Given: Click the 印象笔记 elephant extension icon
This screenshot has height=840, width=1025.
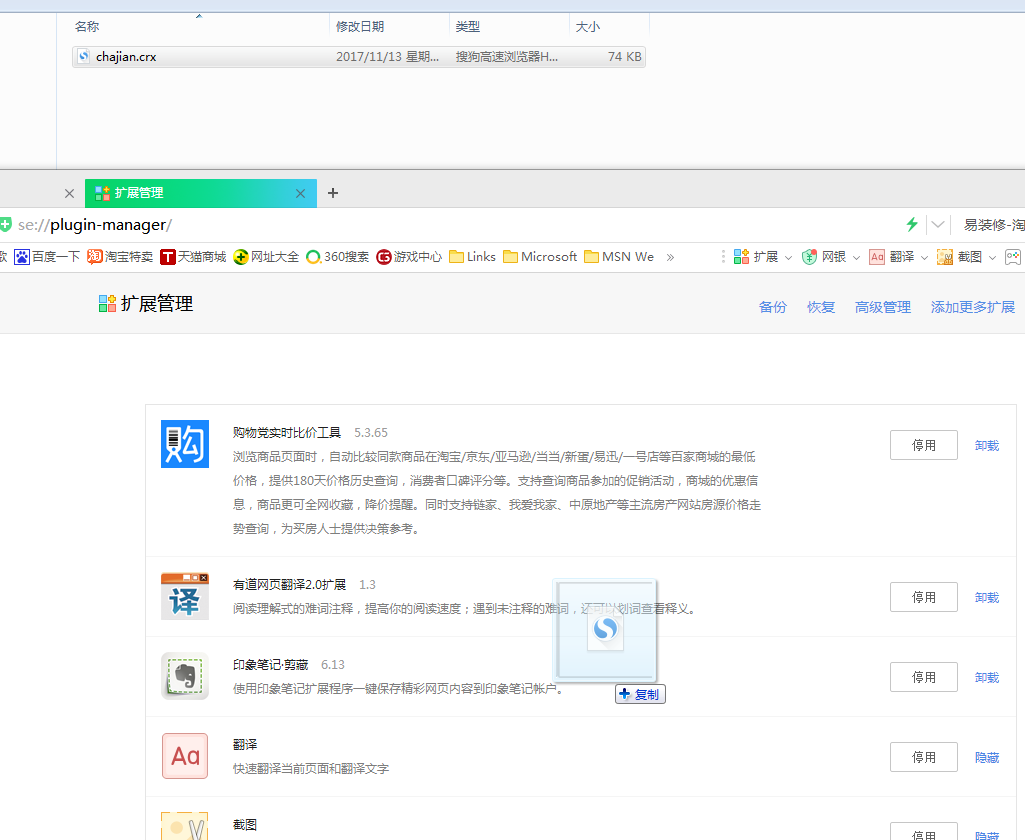Looking at the screenshot, I should tap(185, 676).
